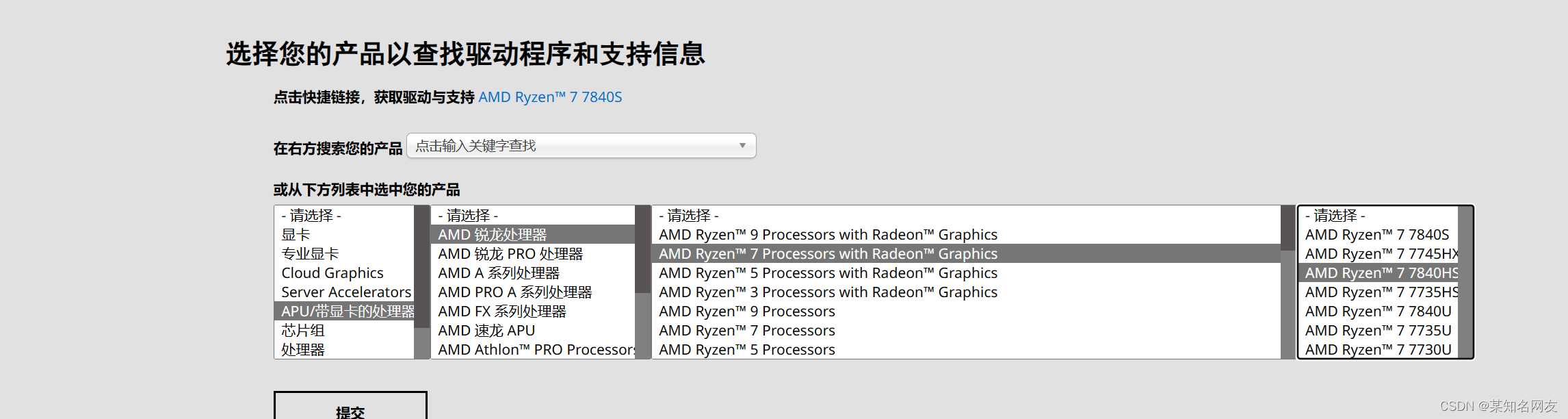Select AMD Athlon PRO Processors entry
The width and height of the screenshot is (1568, 419).
tap(533, 350)
